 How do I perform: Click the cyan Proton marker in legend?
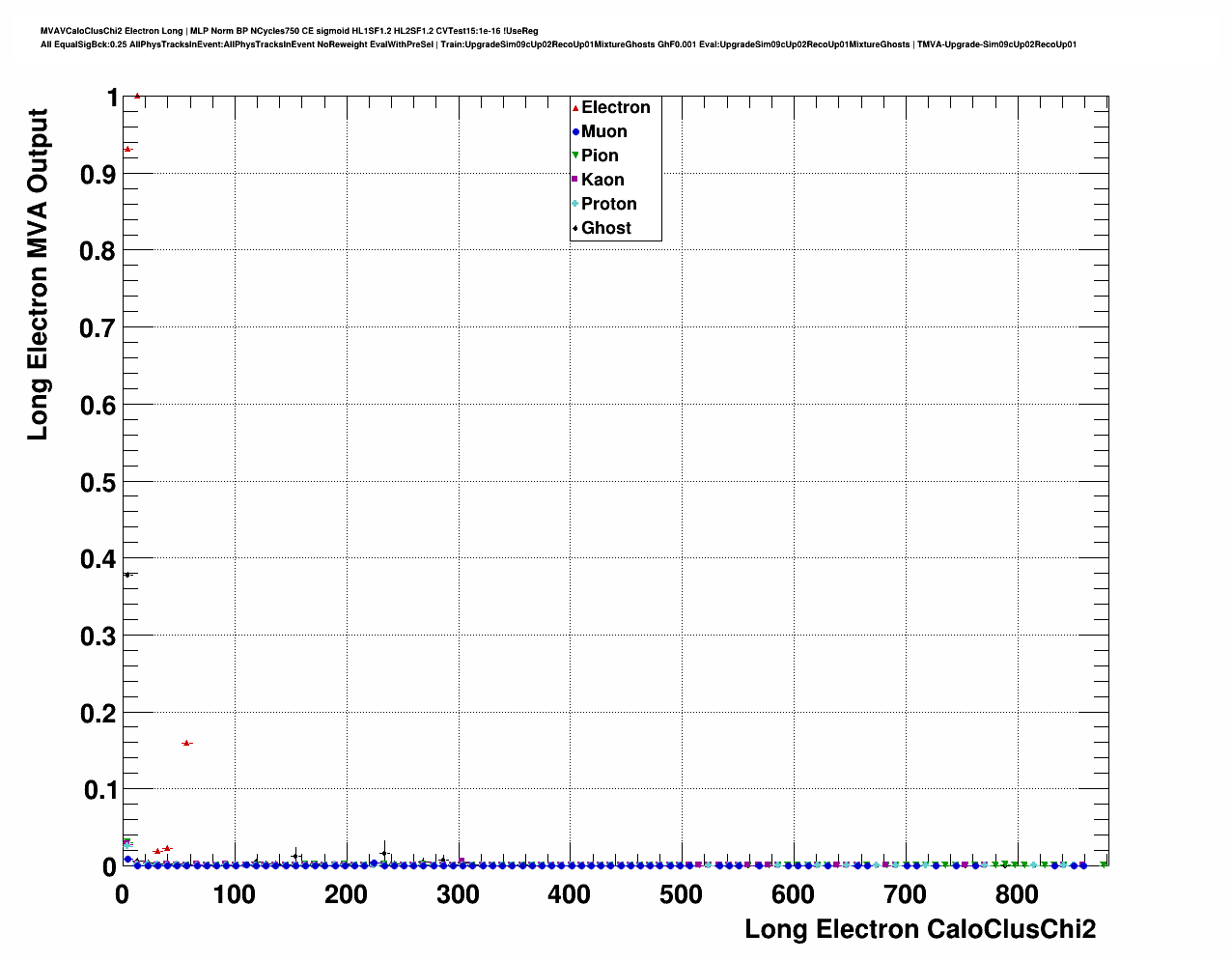[575, 204]
